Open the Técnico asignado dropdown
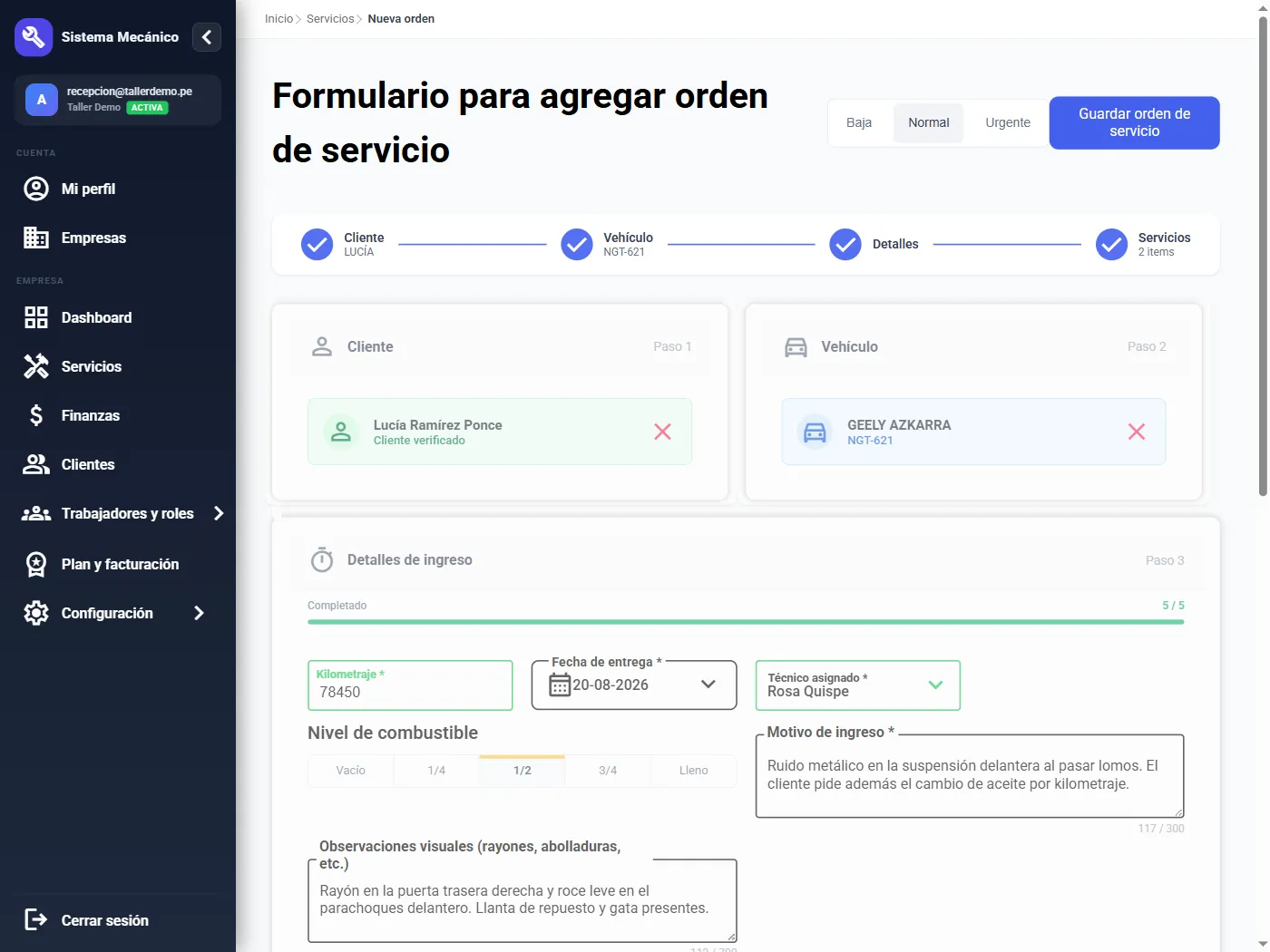The height and width of the screenshot is (952, 1270). click(x=858, y=685)
